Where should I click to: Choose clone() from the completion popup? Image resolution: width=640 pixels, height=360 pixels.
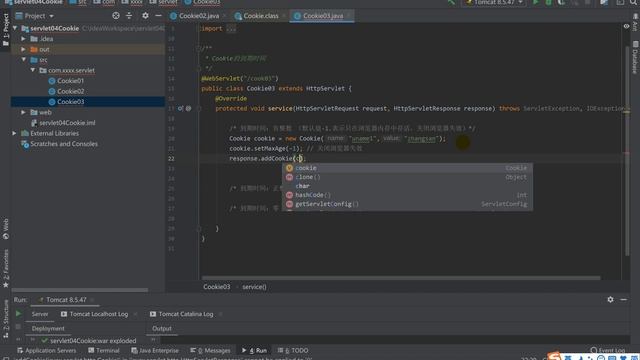tap(407, 177)
